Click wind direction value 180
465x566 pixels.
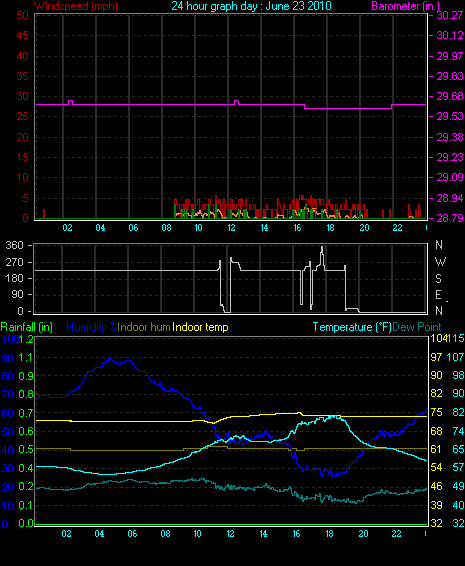coord(14,278)
